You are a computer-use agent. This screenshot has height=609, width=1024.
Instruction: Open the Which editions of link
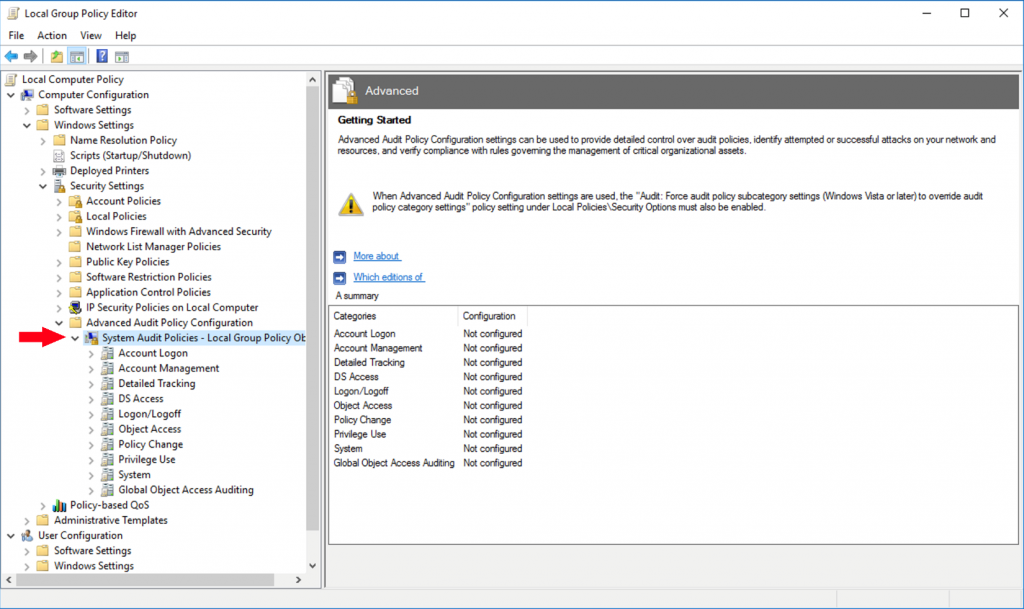(388, 277)
